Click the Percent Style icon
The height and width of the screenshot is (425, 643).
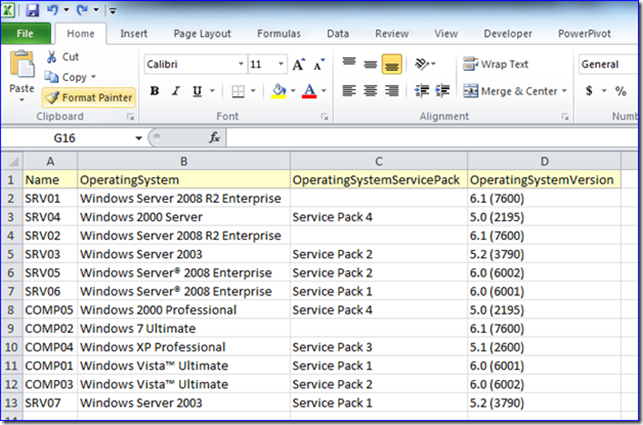(x=620, y=91)
